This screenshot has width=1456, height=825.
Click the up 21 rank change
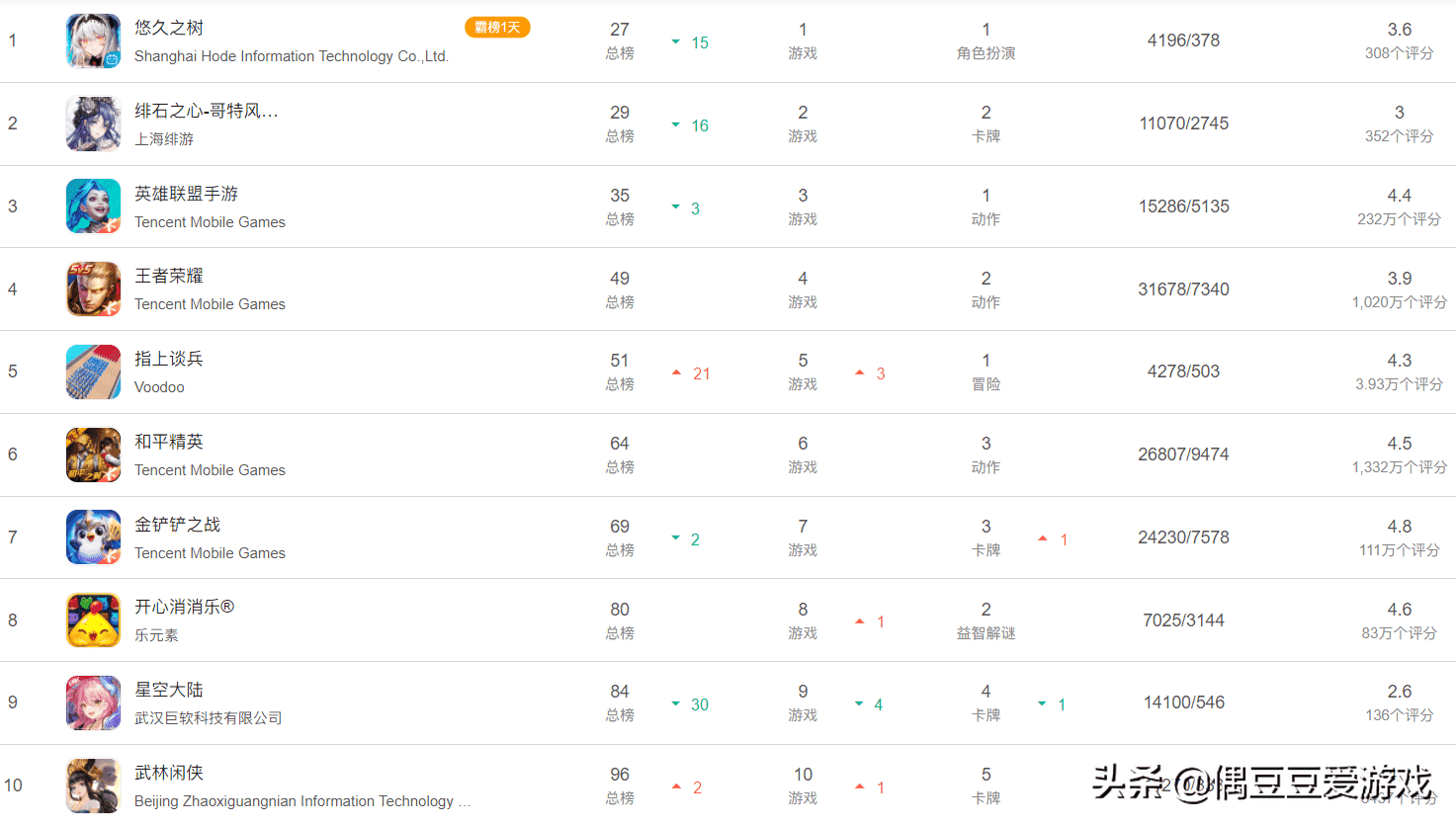click(x=691, y=373)
